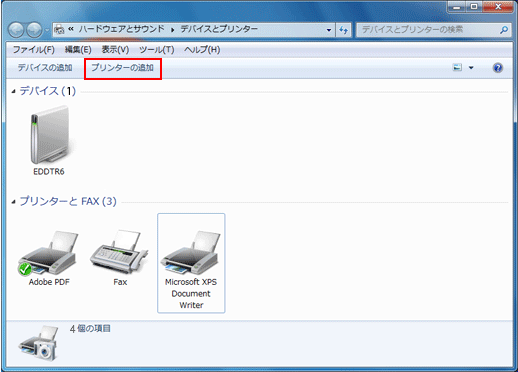
Task: Open the ツール(T) menu
Action: [x=157, y=50]
